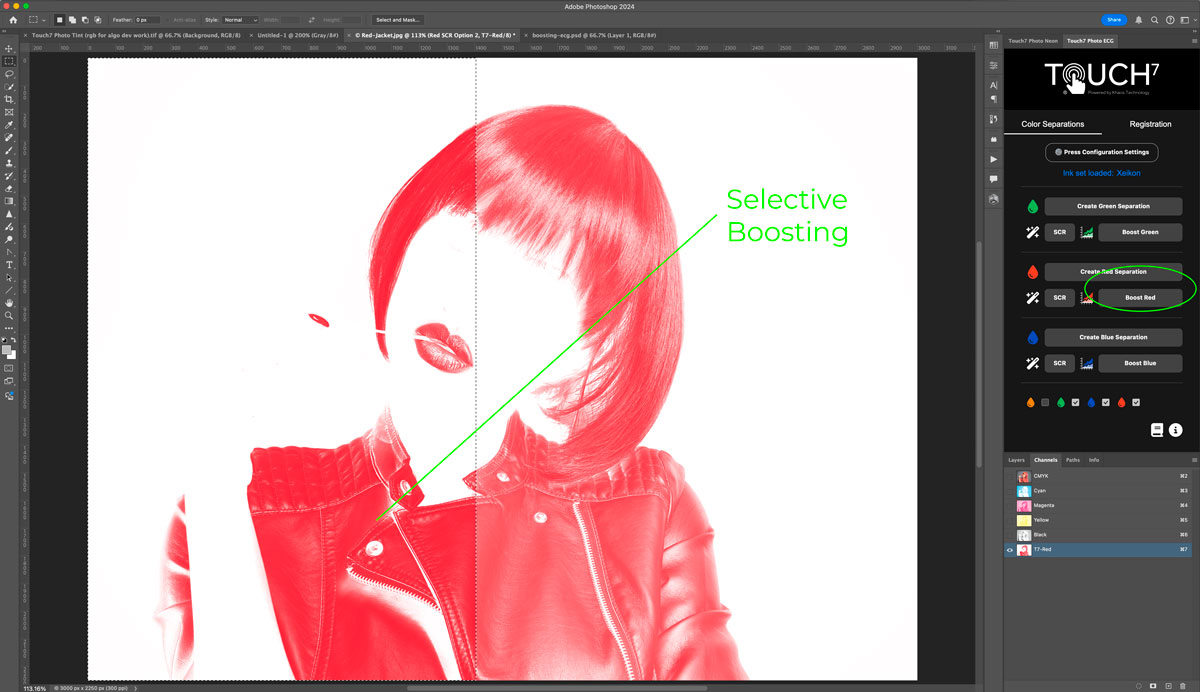Click Press Configuration Settings button
The image size is (1200, 692).
pos(1102,152)
